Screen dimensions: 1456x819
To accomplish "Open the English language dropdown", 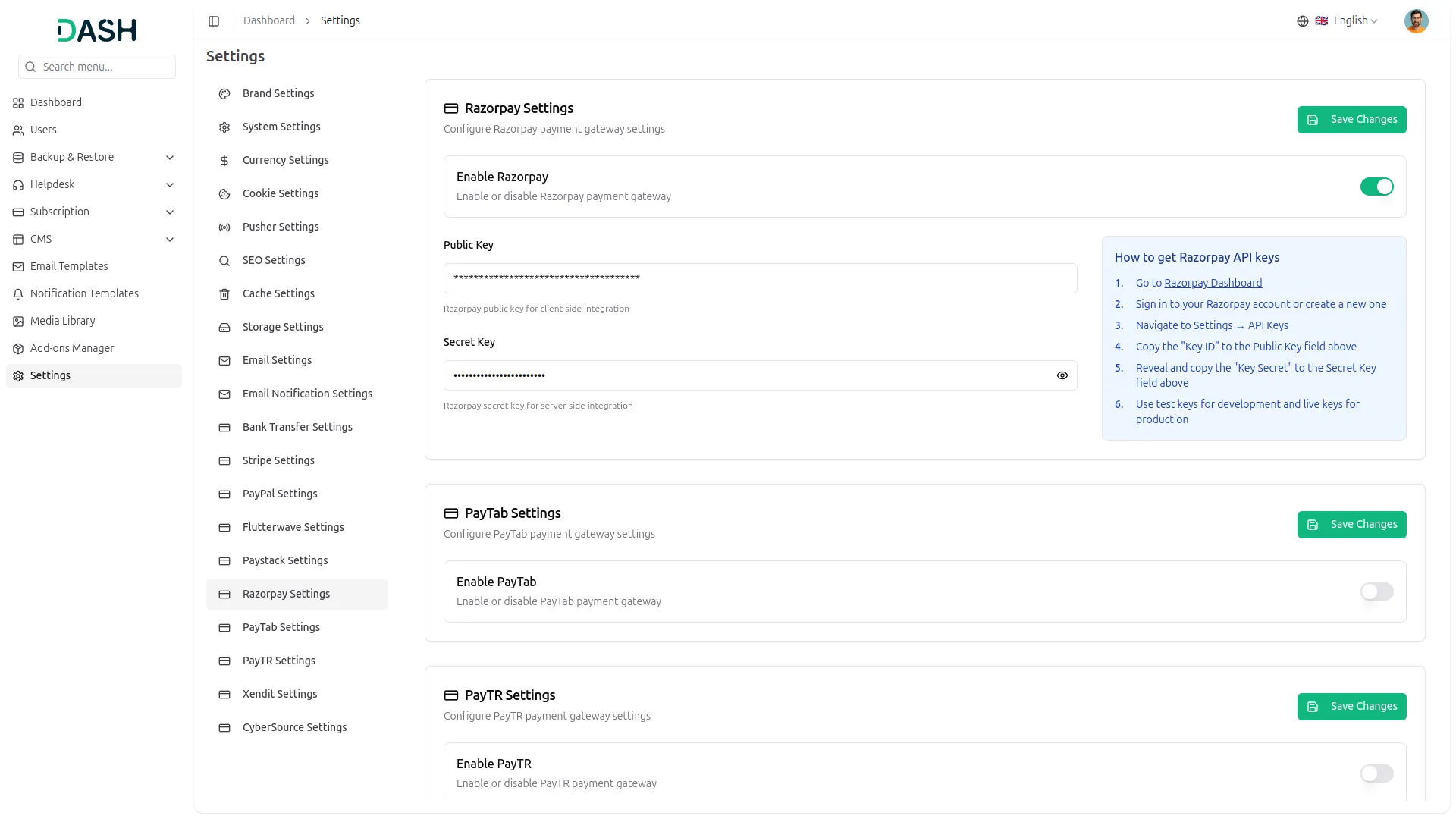I will click(1355, 21).
